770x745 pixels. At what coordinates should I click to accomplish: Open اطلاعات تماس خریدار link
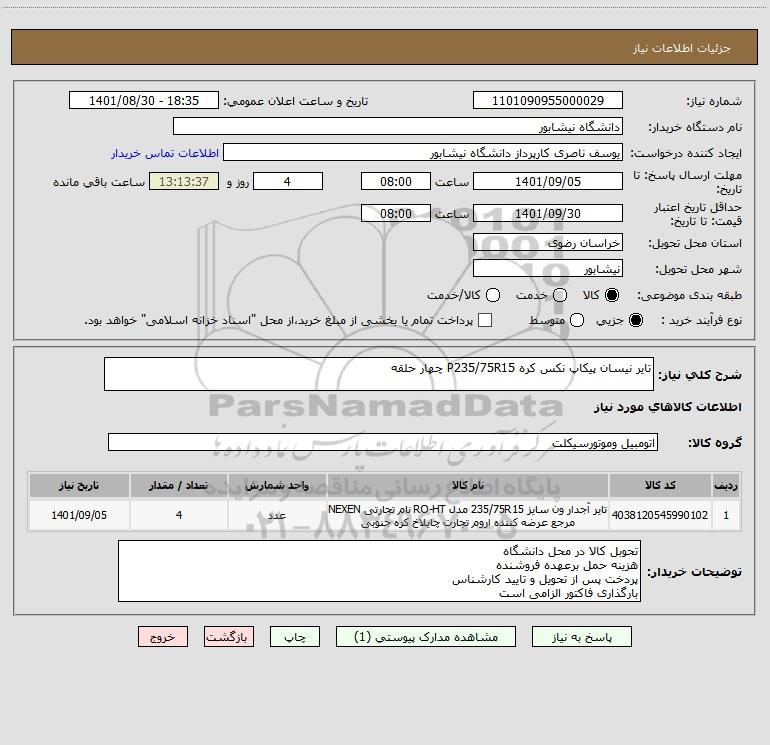click(165, 153)
